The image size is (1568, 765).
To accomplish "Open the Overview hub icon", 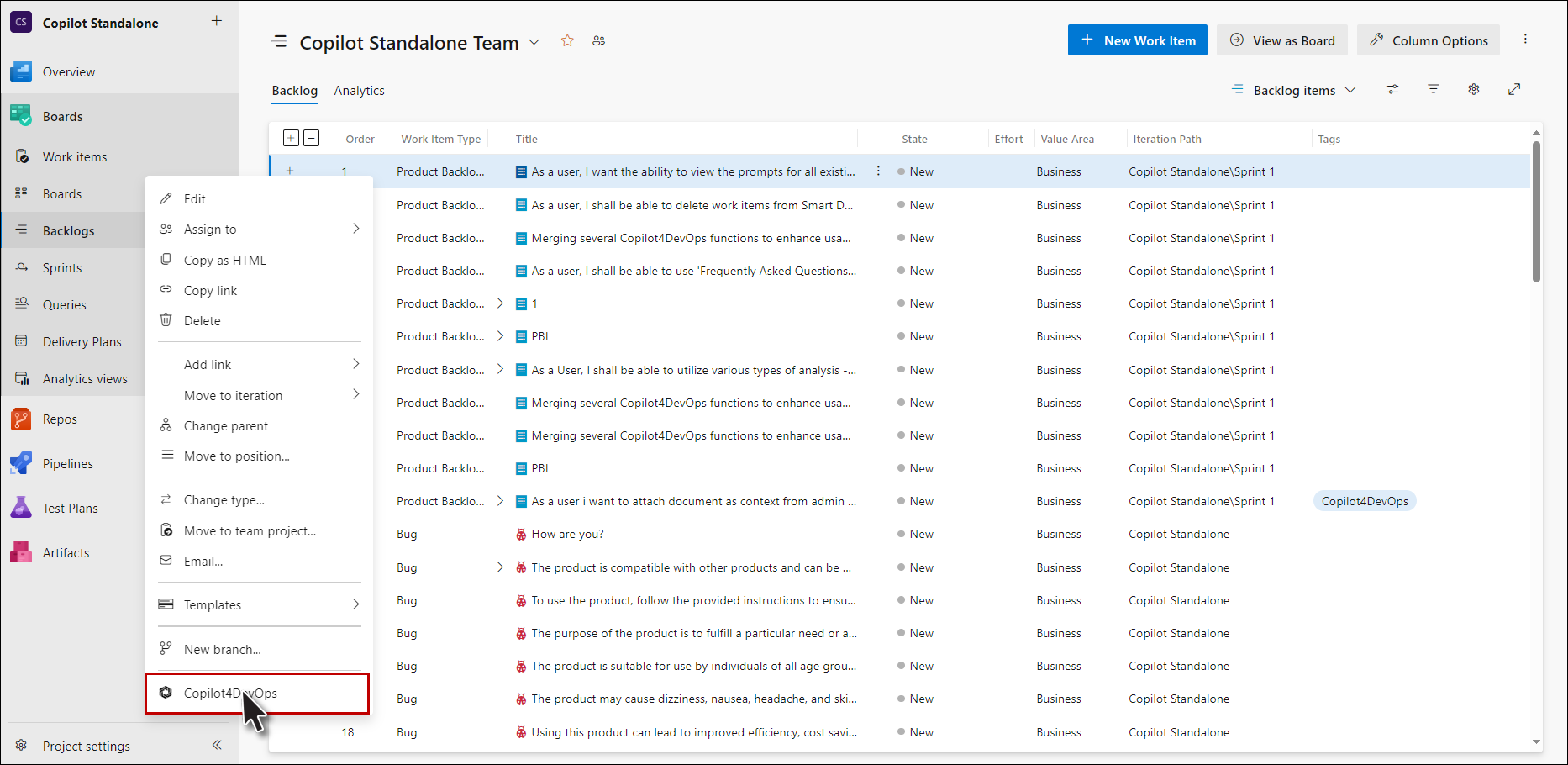I will (21, 71).
